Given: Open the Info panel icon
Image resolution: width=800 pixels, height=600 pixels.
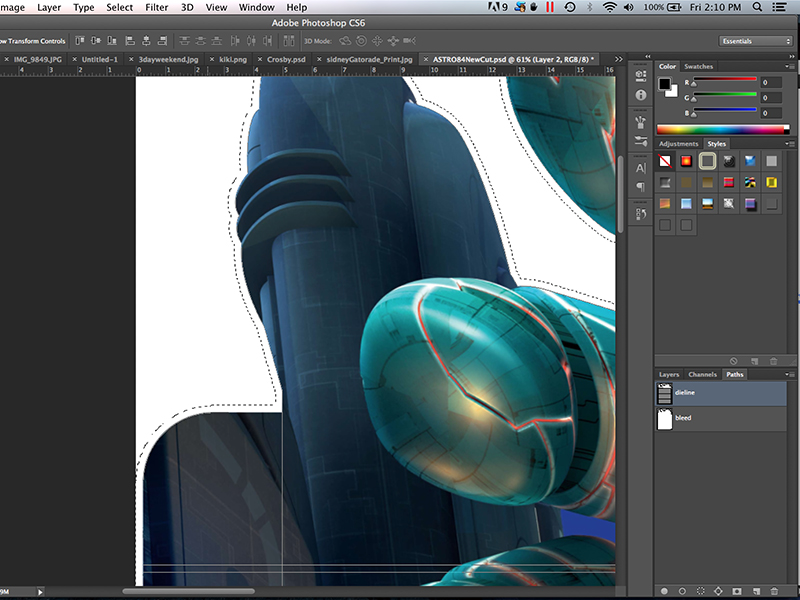Looking at the screenshot, I should (x=641, y=95).
